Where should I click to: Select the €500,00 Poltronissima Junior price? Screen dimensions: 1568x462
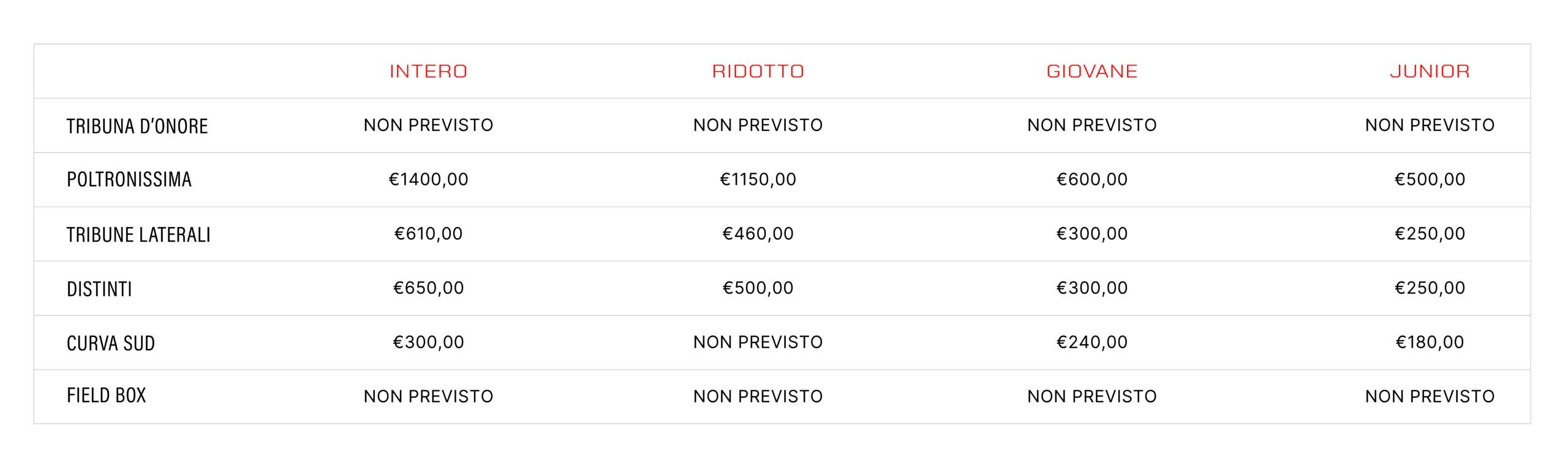[1430, 179]
